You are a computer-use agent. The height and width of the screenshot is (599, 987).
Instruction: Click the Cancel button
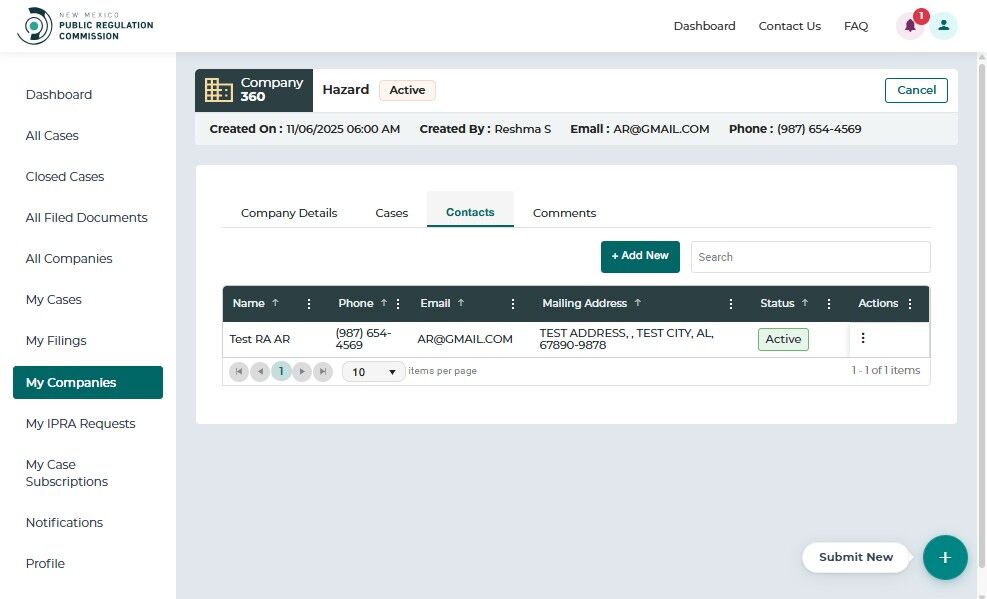(916, 90)
